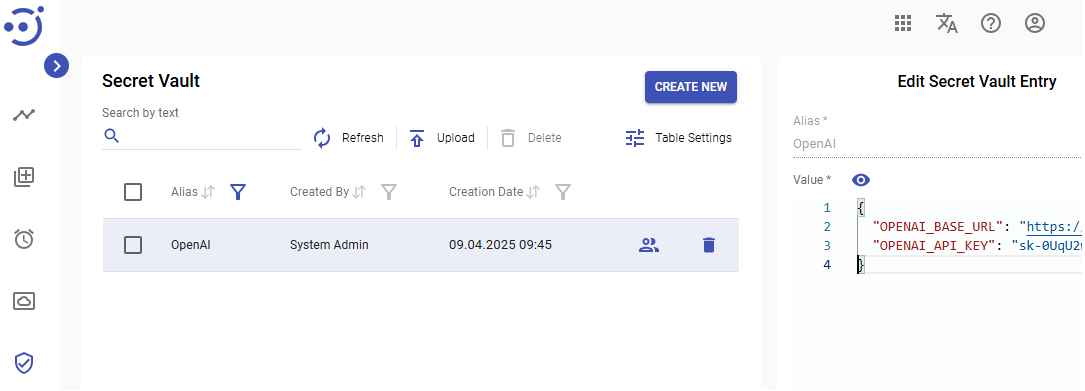Screen dimensions: 1085x391
Task: Refresh the secret vault list
Action: 348,138
